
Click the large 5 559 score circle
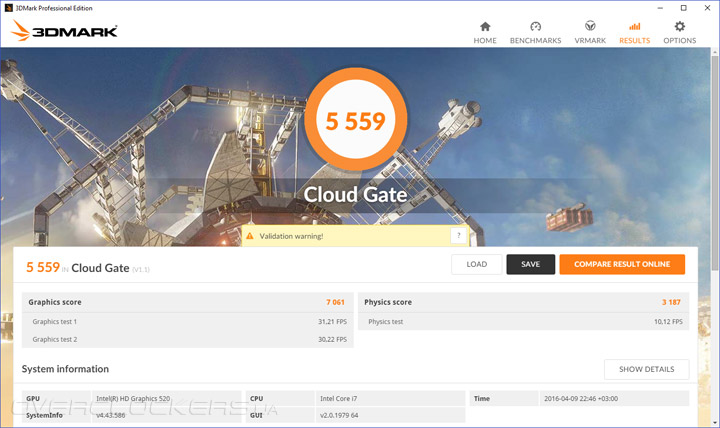(x=355, y=119)
